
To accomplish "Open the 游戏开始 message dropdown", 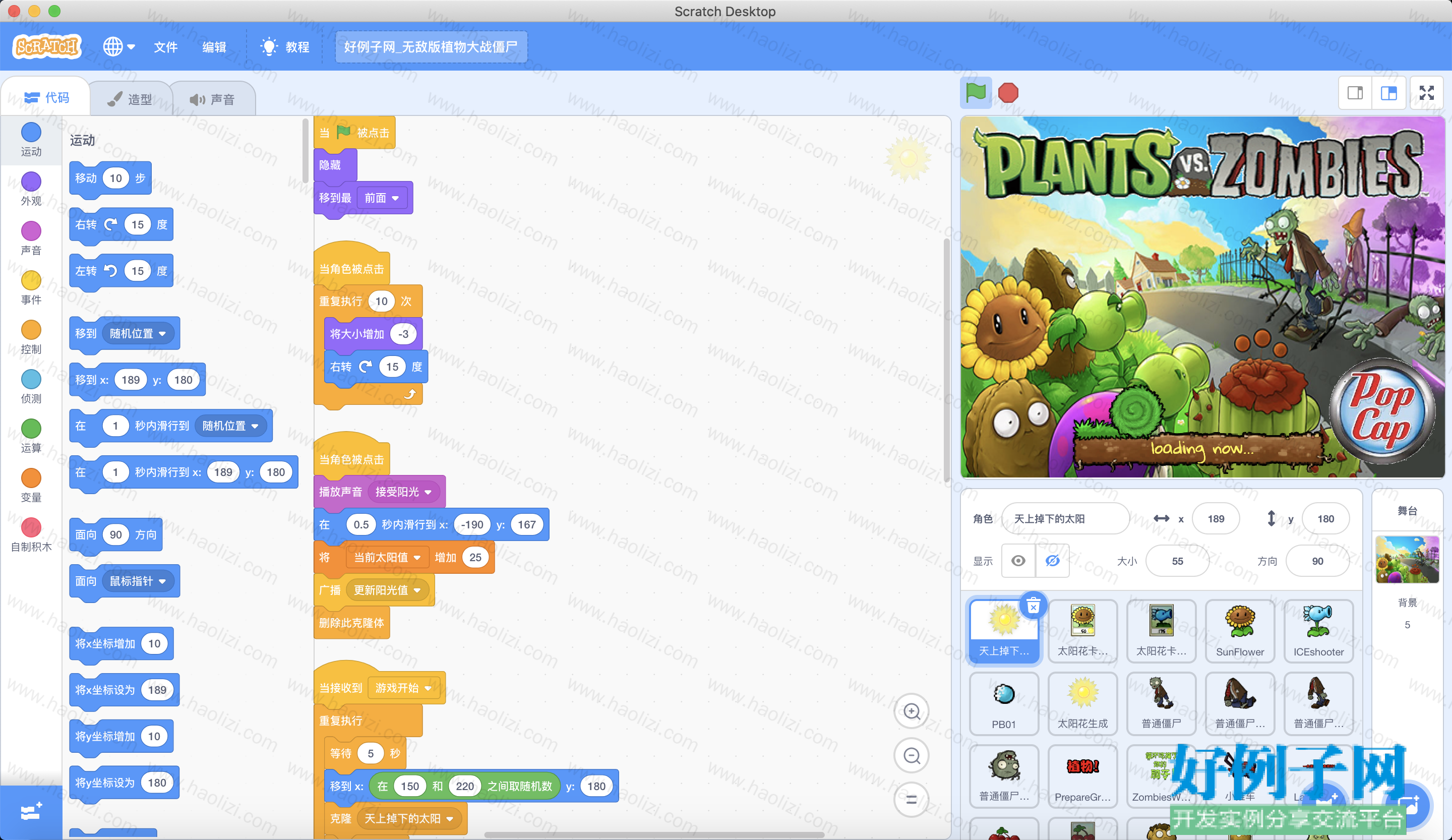I will (403, 688).
